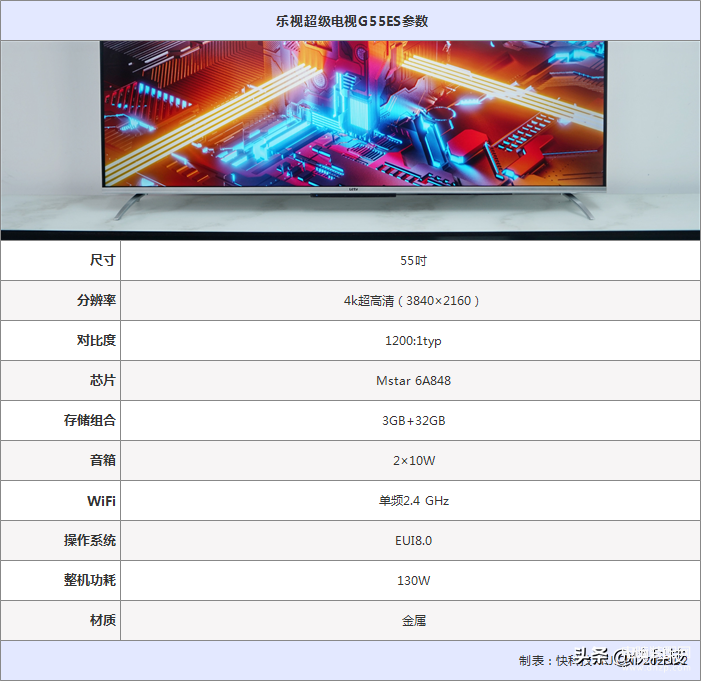
Task: Click the '1200:1typ' value
Action: point(413,341)
